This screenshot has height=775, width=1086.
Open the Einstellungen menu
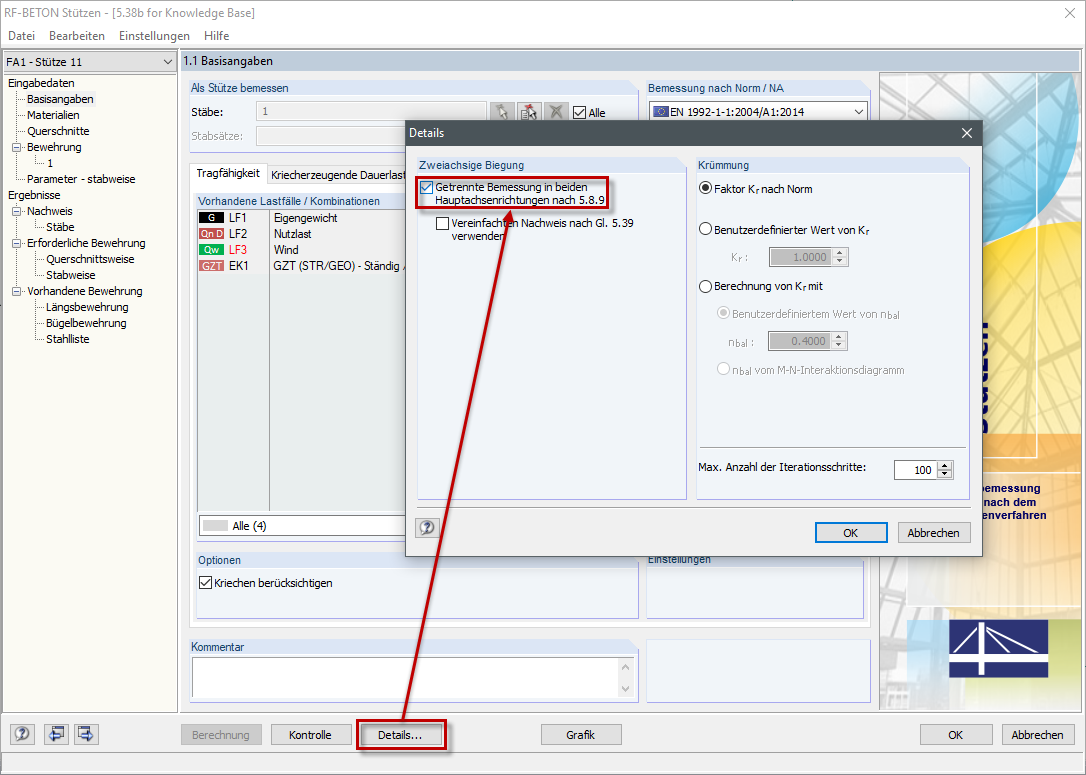[154, 36]
